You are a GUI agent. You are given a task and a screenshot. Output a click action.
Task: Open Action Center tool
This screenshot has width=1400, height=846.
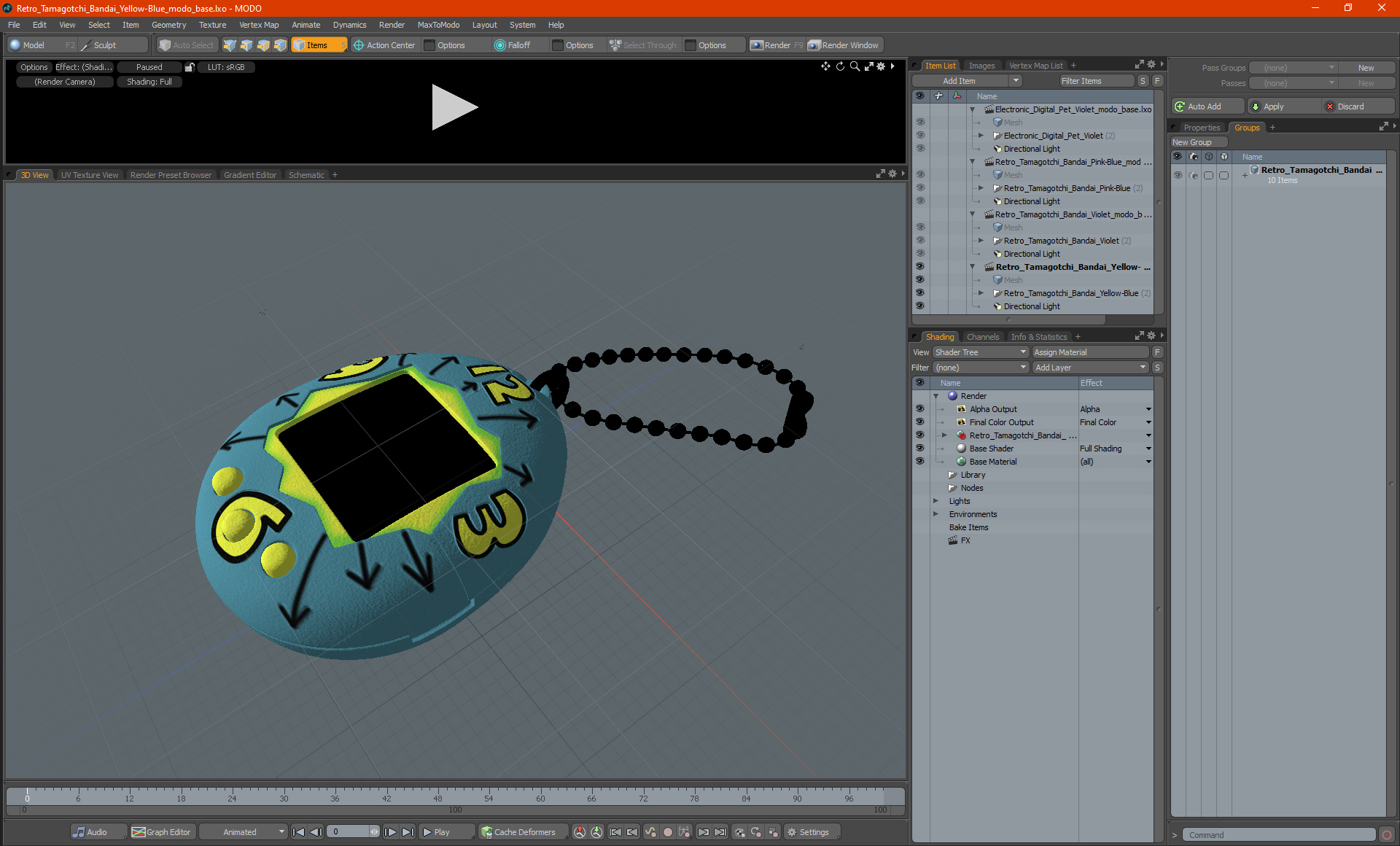pos(384,45)
